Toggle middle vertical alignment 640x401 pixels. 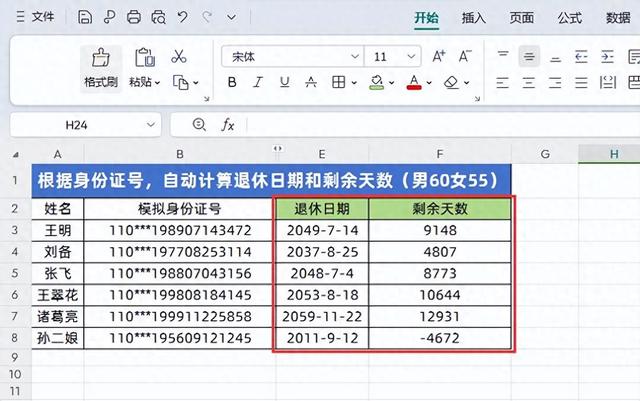529,56
